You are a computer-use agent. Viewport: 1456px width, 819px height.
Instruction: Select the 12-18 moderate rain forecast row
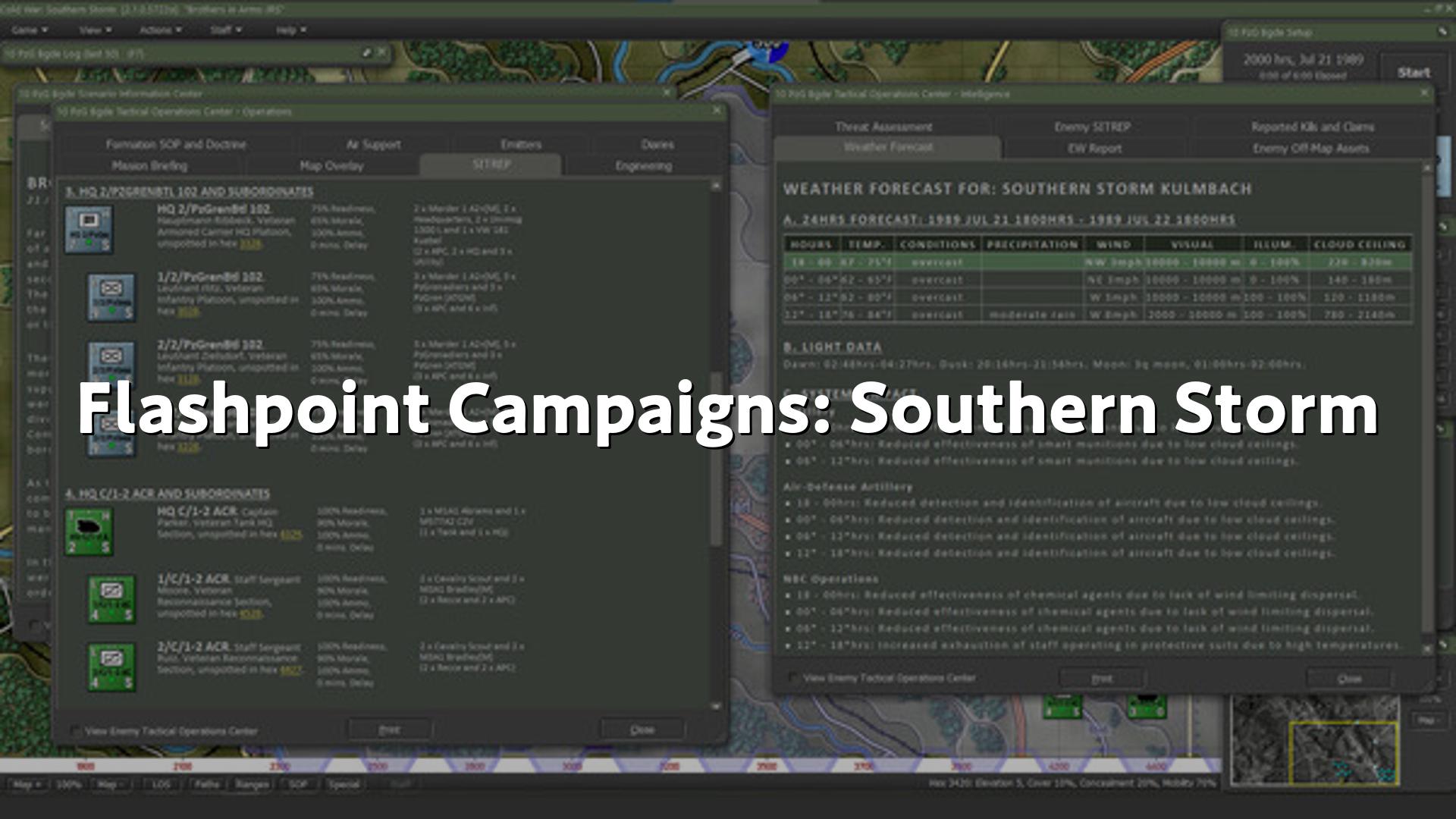(x=1098, y=314)
